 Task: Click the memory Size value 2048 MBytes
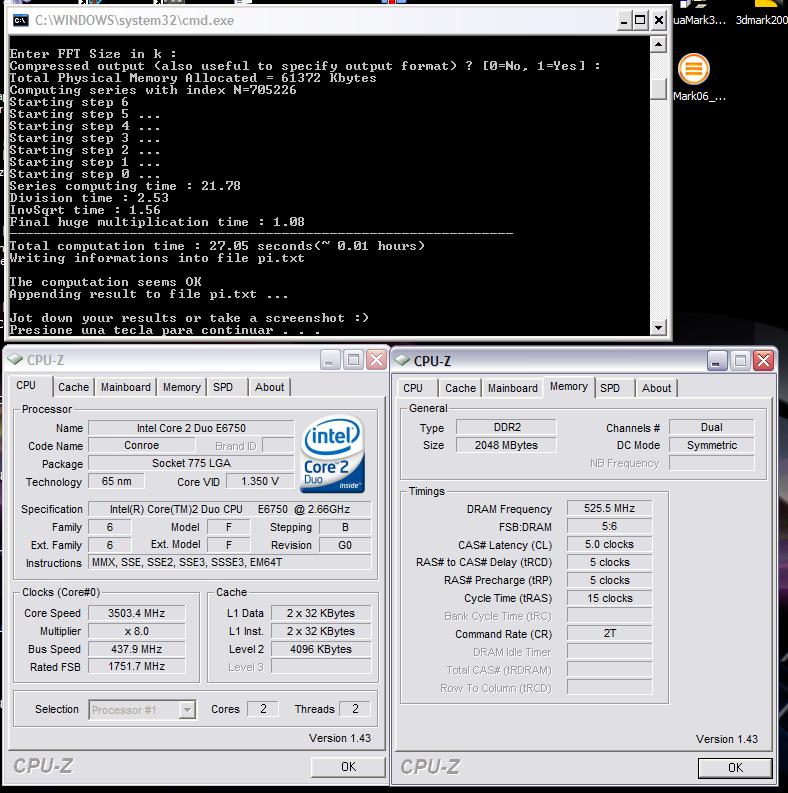pyautogui.click(x=506, y=445)
